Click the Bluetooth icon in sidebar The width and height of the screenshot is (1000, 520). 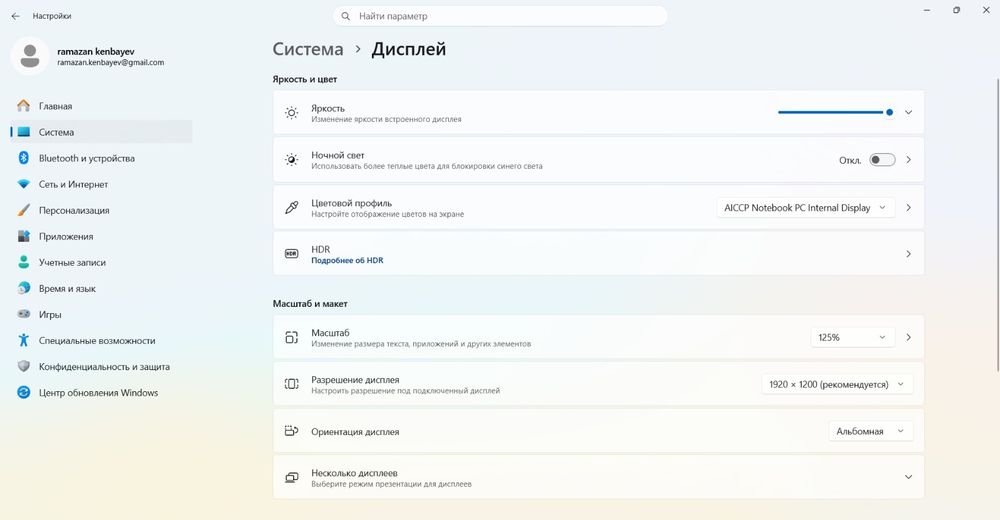[x=24, y=158]
